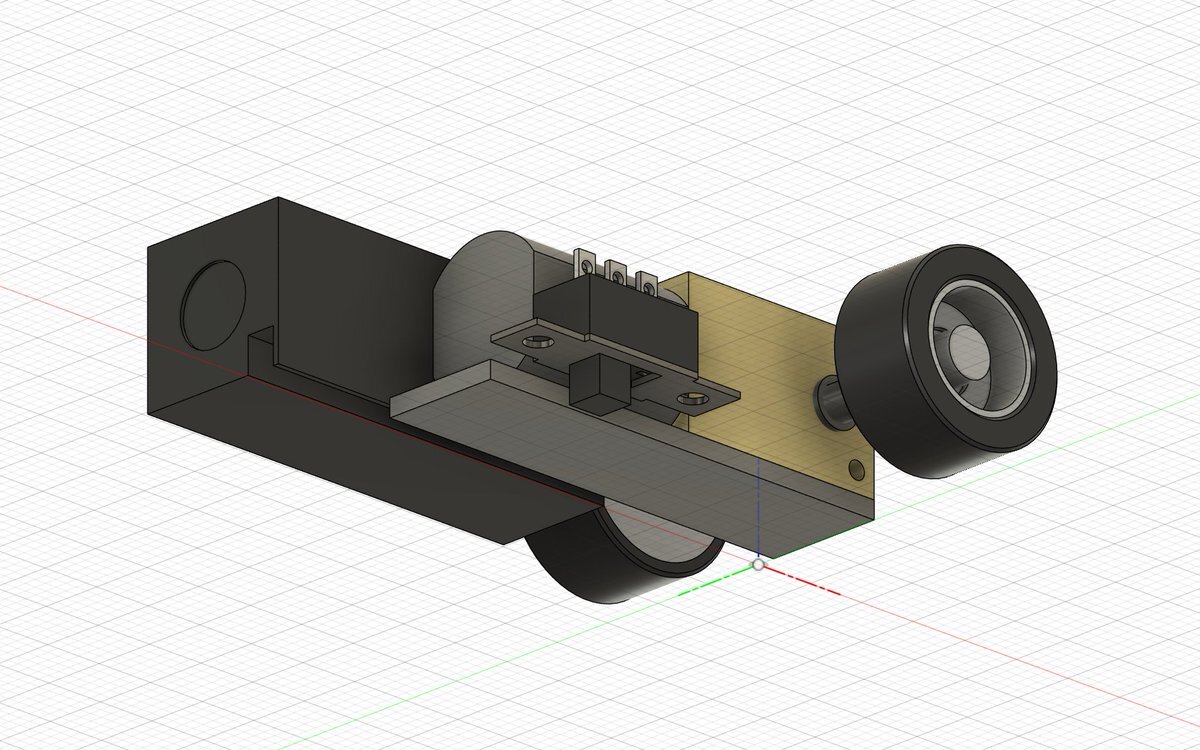Select right mounting hole on switch bracket
1200x750 pixels.
(692, 400)
